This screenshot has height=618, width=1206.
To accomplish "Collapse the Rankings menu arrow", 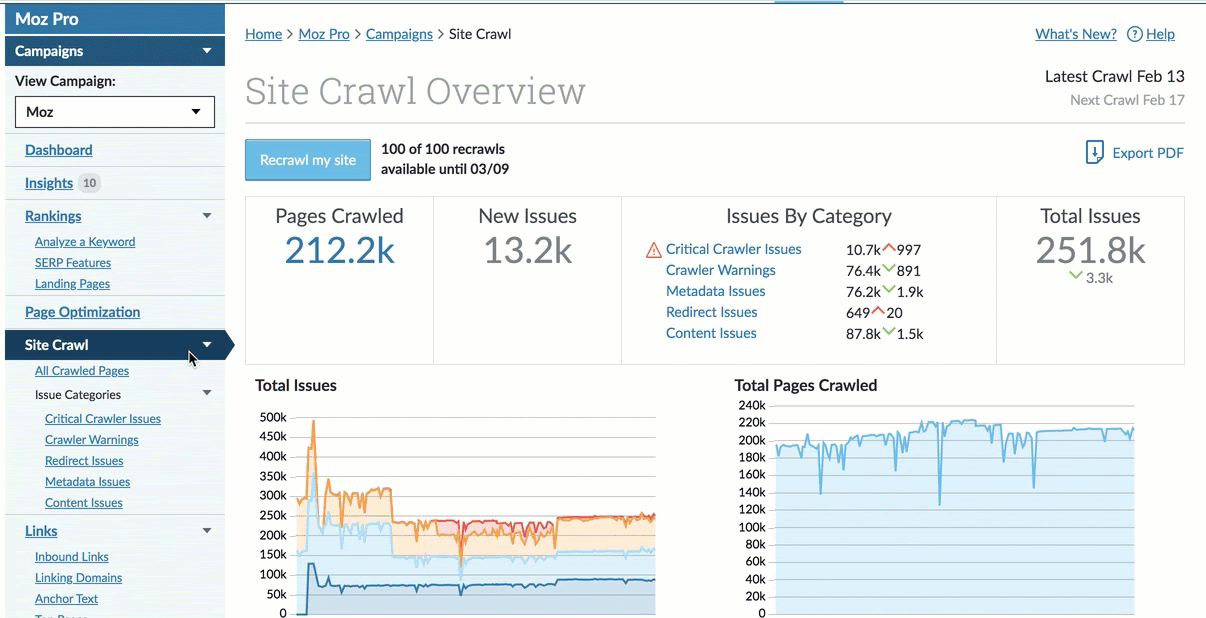I will coord(207,216).
